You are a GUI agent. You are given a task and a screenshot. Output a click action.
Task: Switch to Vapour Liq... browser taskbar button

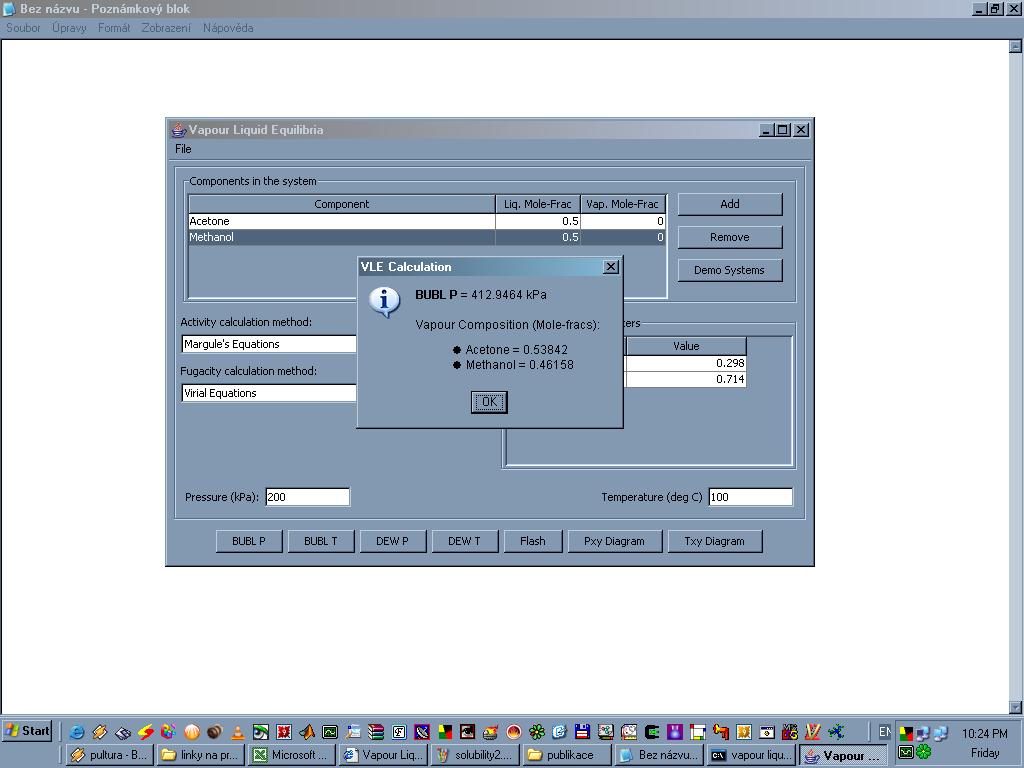383,755
